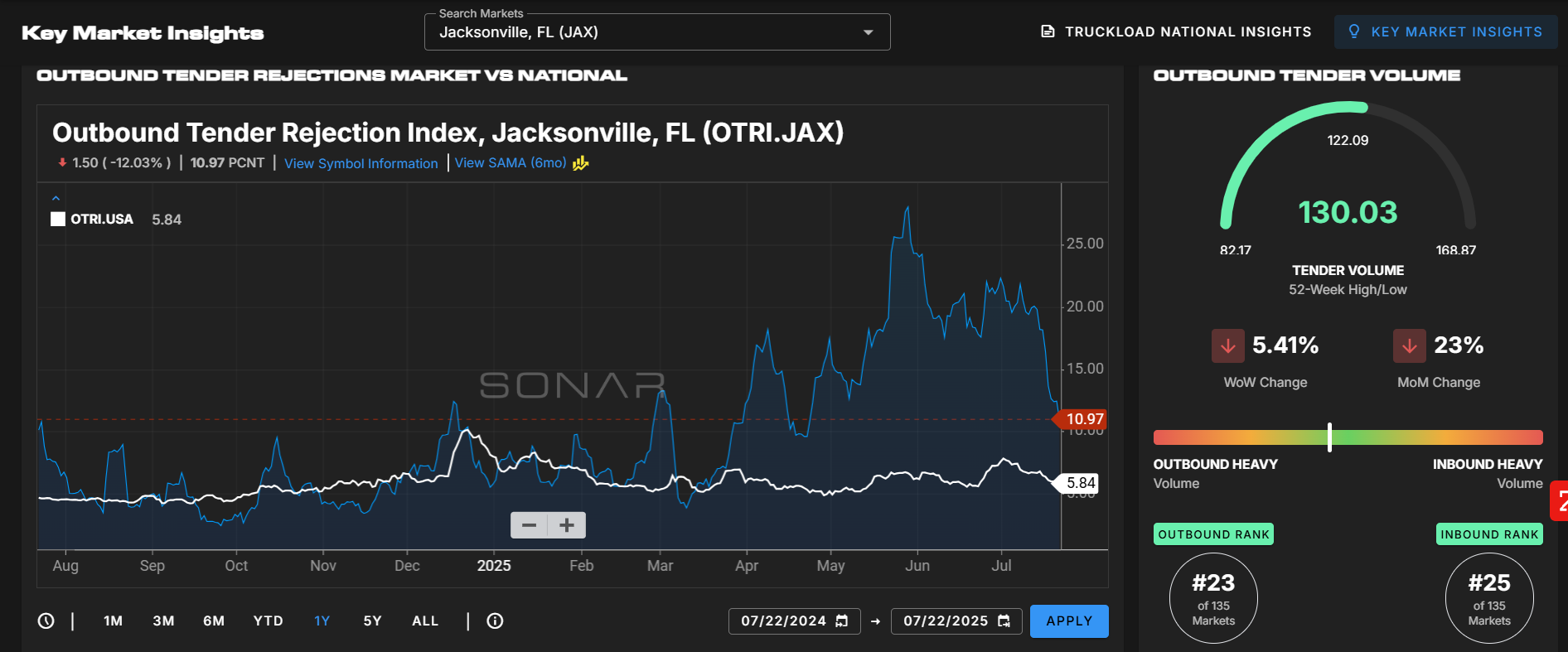Select the 1Y time range

click(x=322, y=621)
